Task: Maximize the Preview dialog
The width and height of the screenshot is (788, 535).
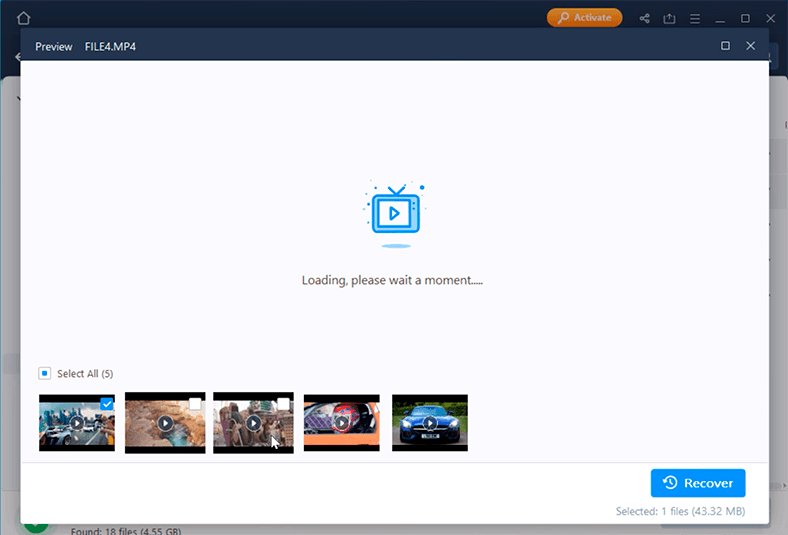Action: (725, 46)
